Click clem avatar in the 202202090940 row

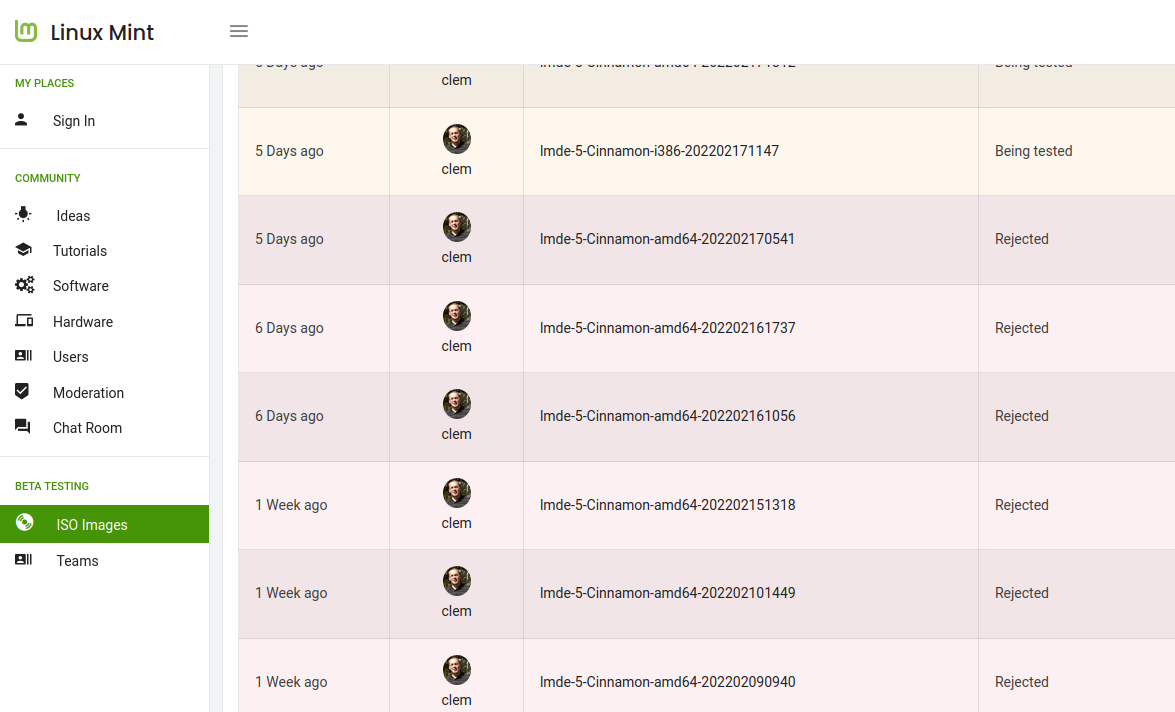click(456, 669)
